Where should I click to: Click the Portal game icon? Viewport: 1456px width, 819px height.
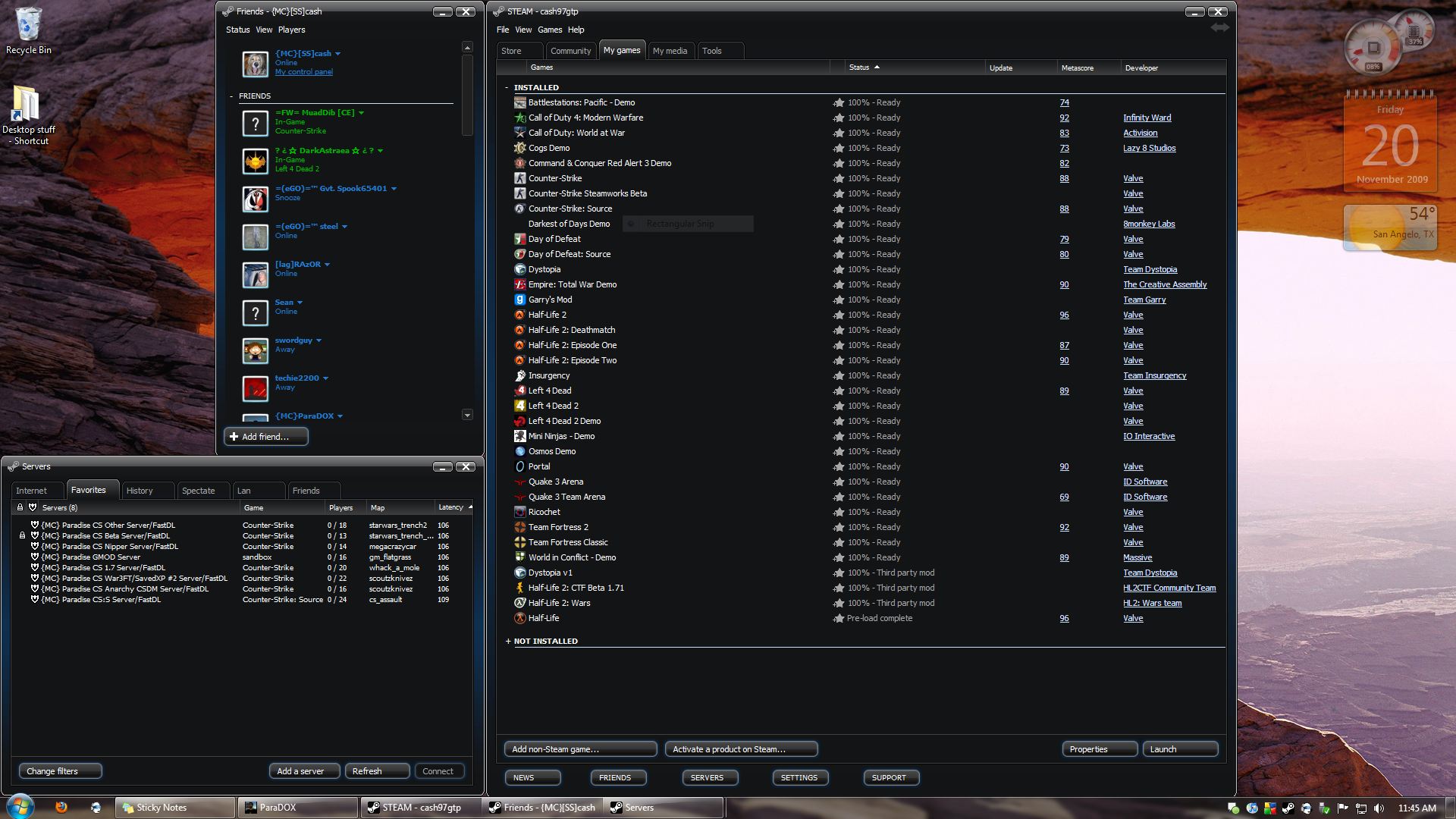pos(519,466)
